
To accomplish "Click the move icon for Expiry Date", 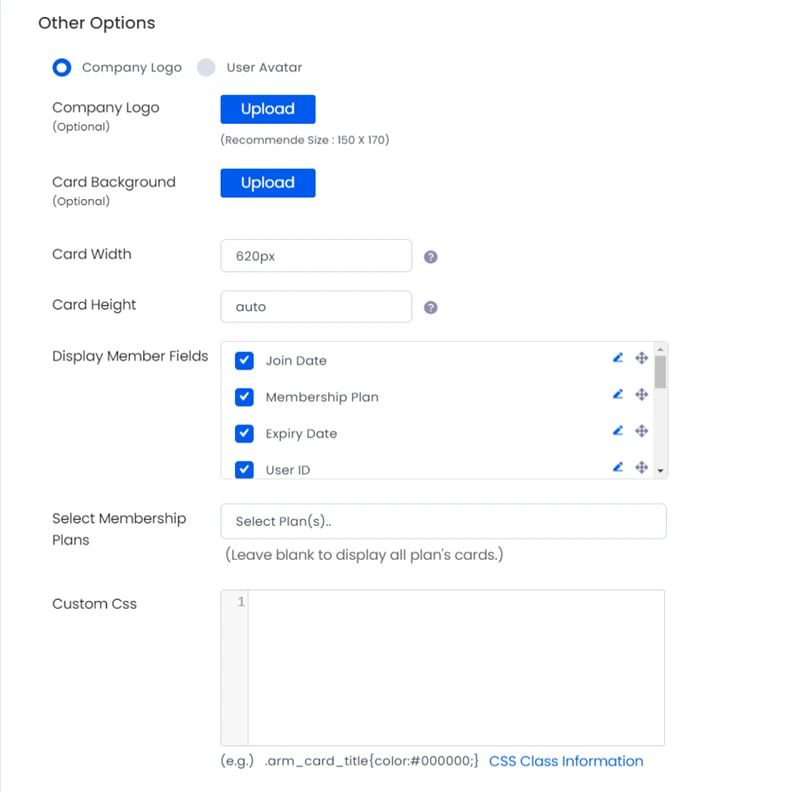I will [x=641, y=431].
